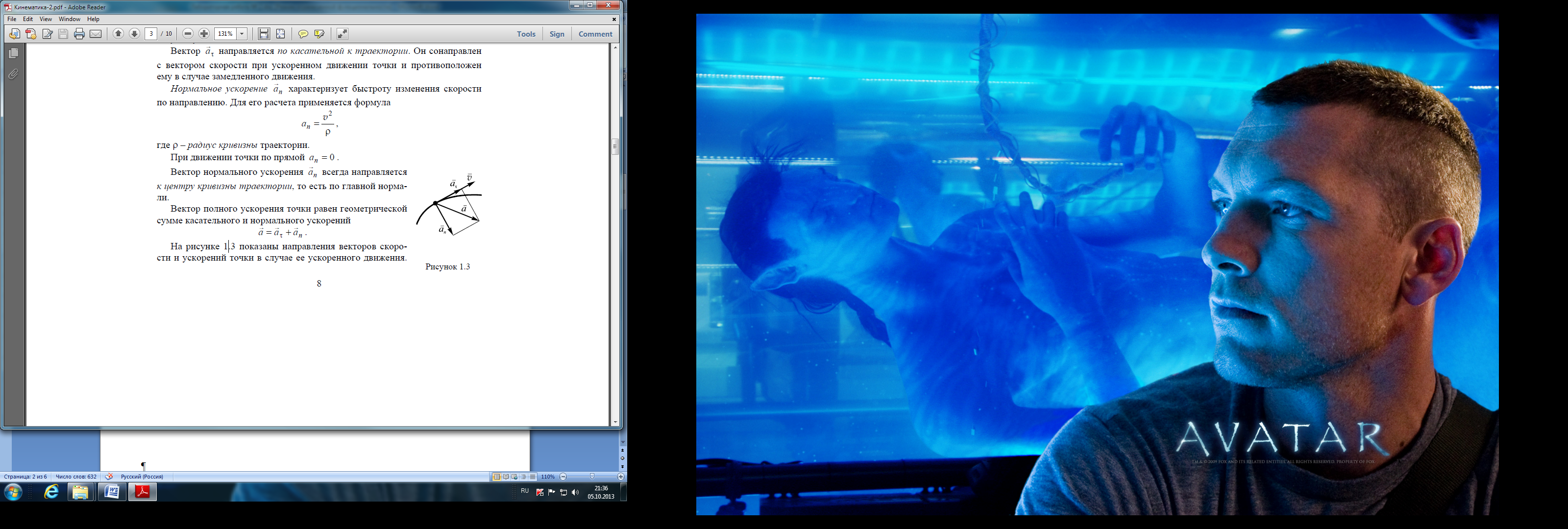This screenshot has width=1568, height=529.
Task: Add a sticky note comment icon
Action: [x=302, y=34]
